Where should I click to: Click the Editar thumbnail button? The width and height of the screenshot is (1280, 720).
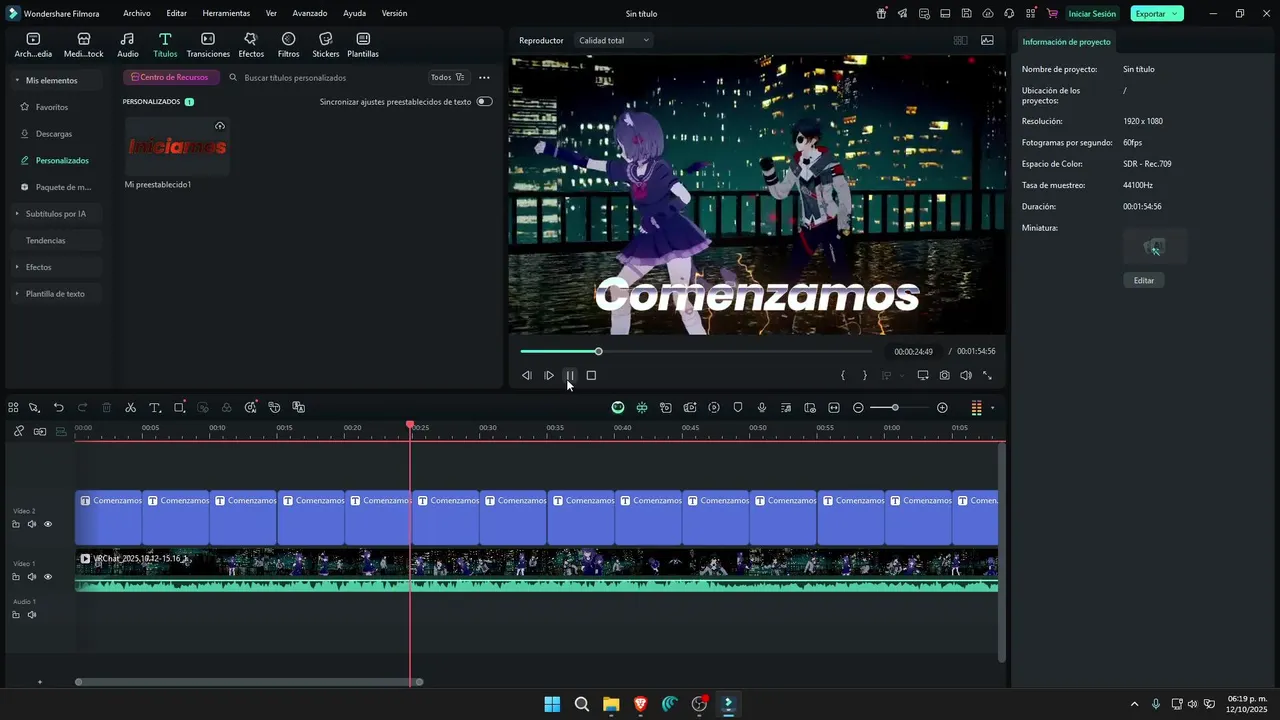click(1144, 281)
